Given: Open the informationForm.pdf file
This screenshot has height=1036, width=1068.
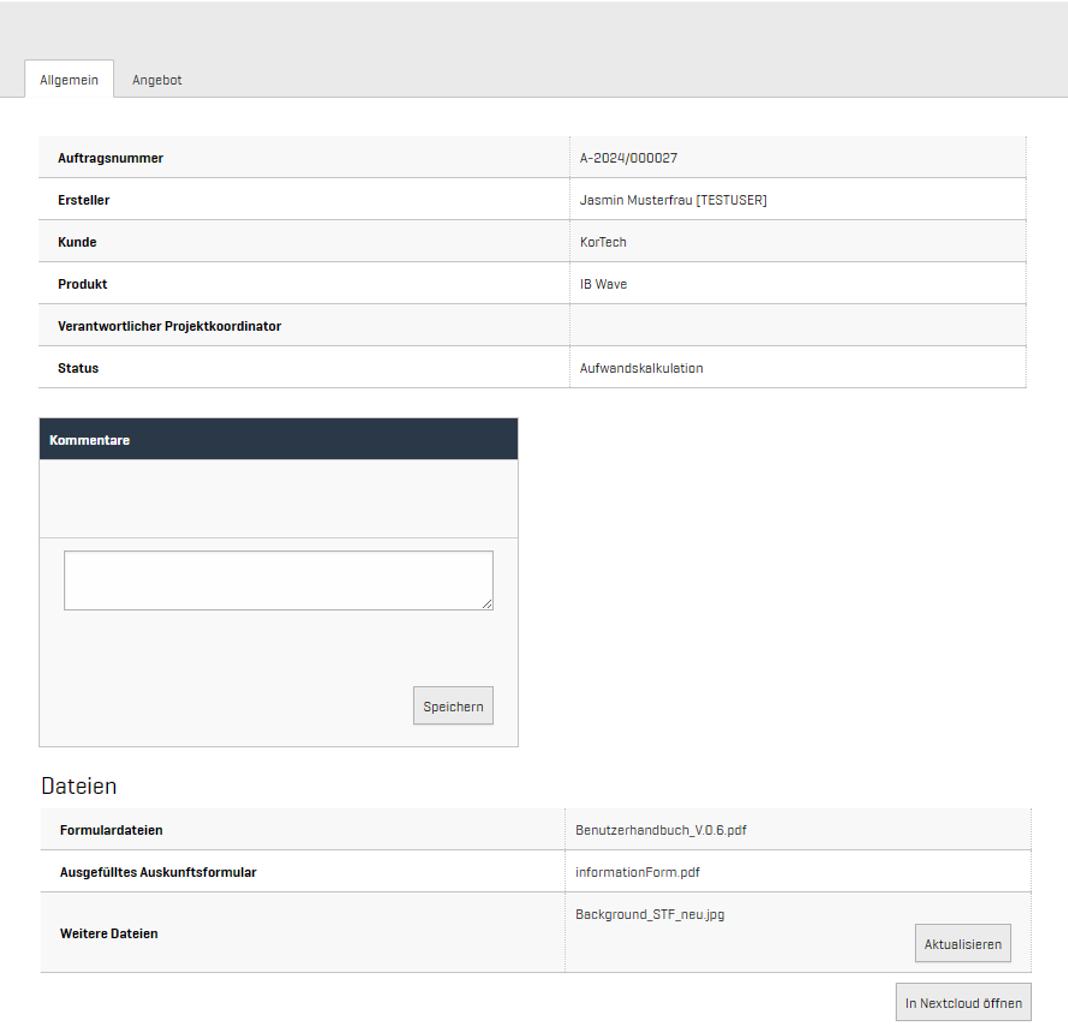Looking at the screenshot, I should click(637, 872).
